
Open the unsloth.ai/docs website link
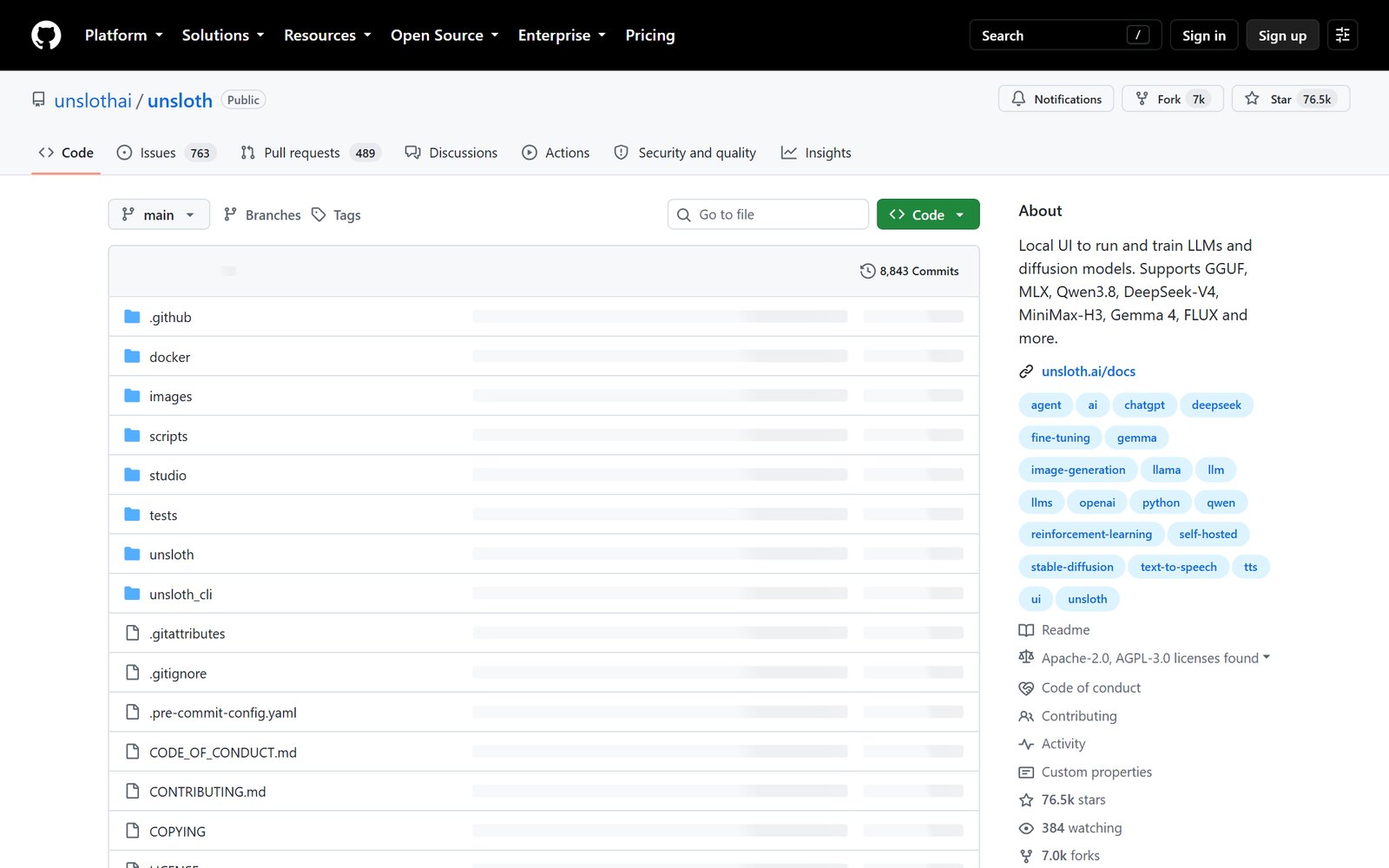tap(1089, 372)
